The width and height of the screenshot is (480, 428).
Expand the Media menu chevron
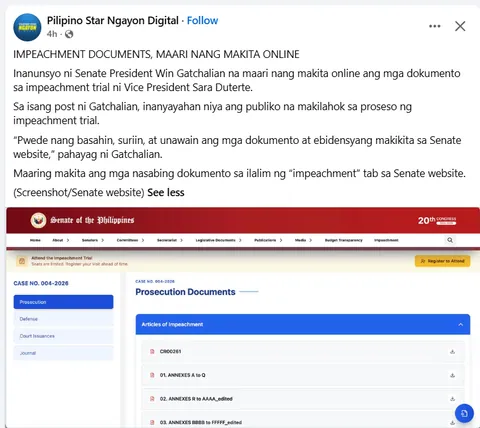[x=311, y=240]
